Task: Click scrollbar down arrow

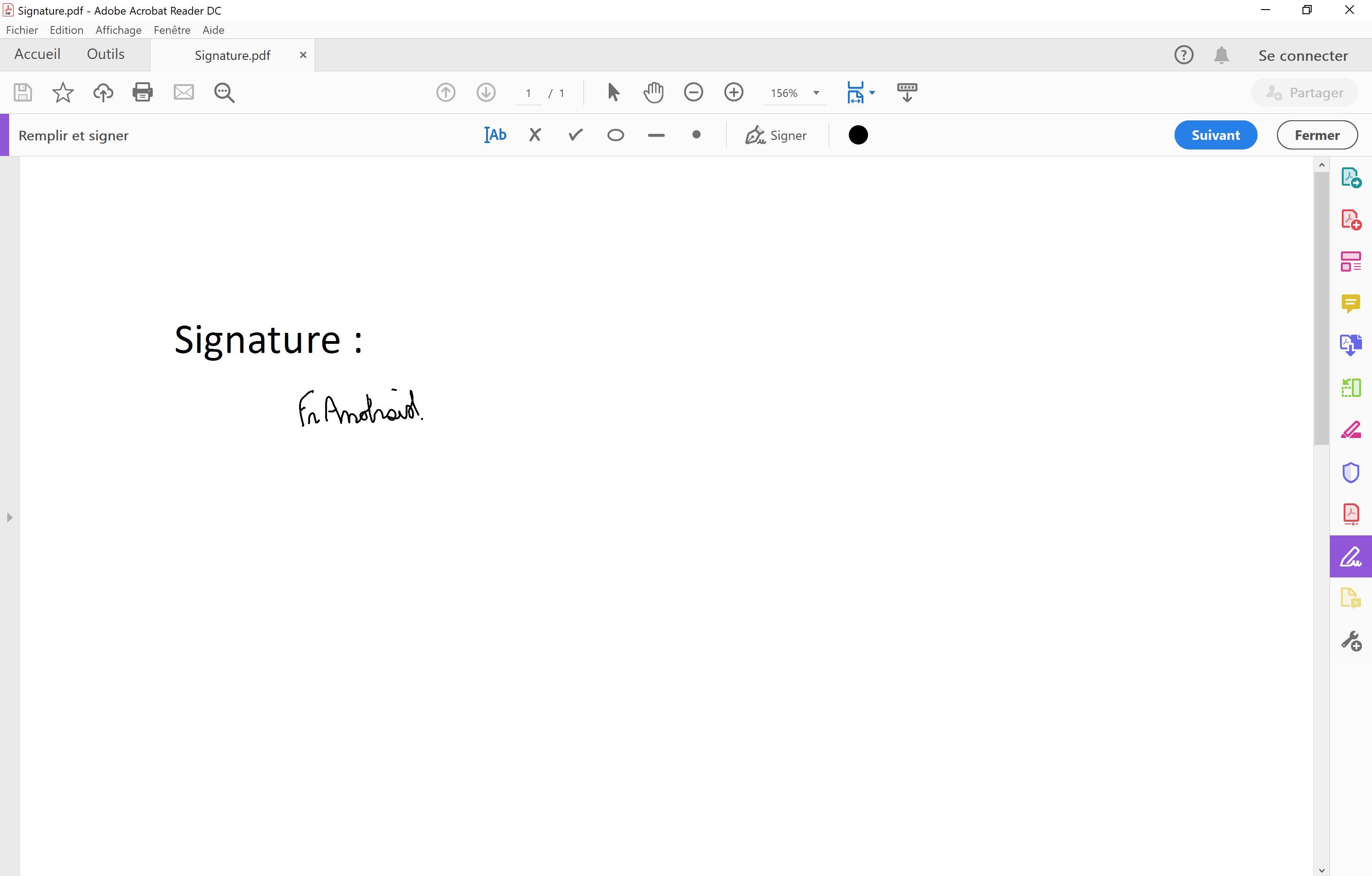Action: [x=1321, y=870]
